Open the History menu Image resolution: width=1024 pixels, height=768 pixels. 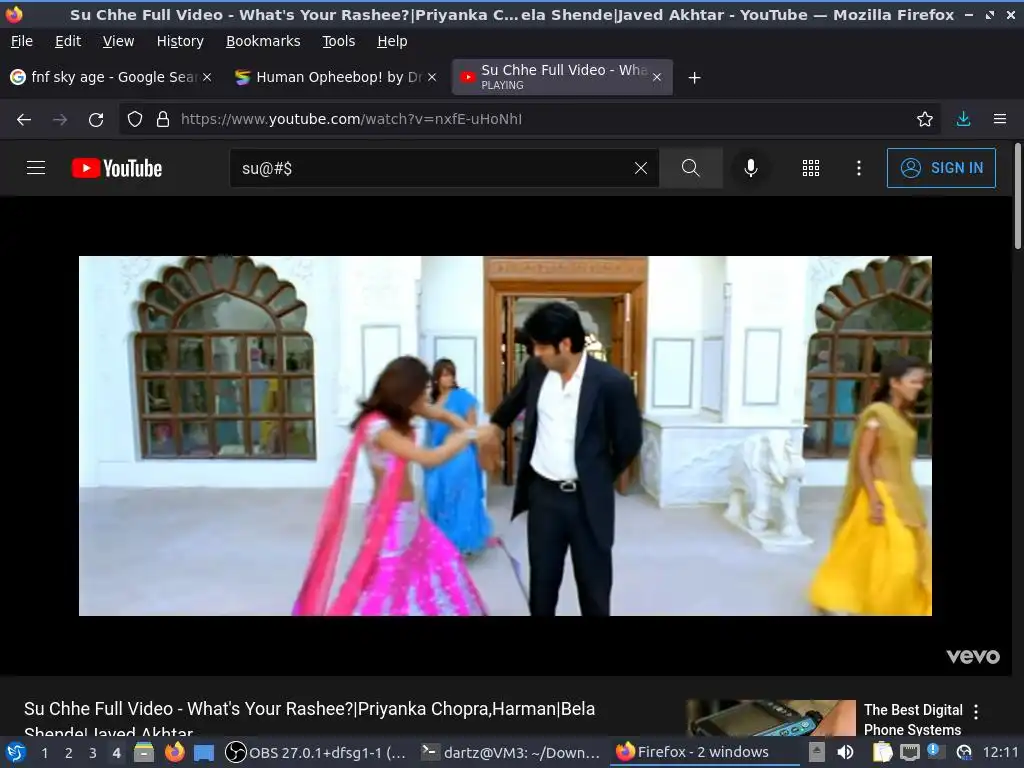[x=180, y=41]
